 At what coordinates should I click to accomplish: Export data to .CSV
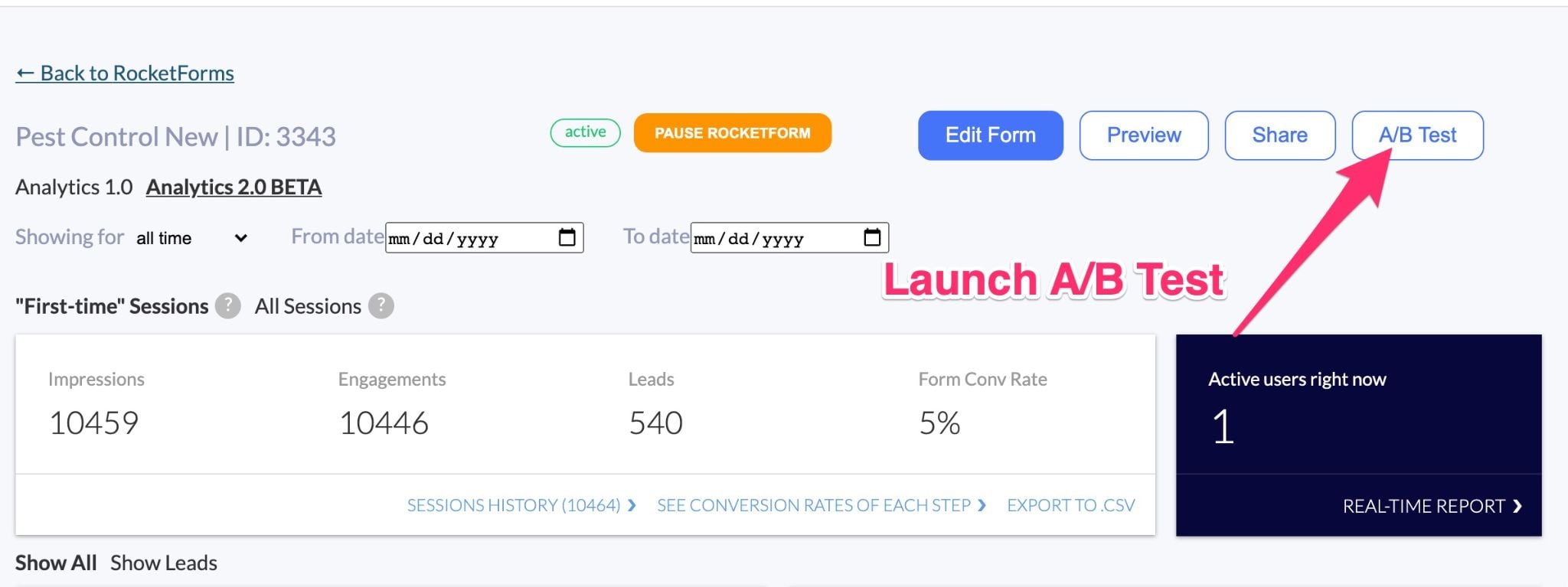pos(1070,505)
